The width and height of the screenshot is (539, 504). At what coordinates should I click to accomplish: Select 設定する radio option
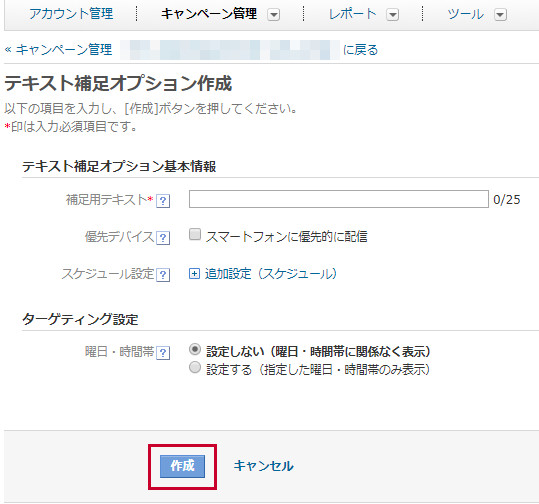coord(195,368)
